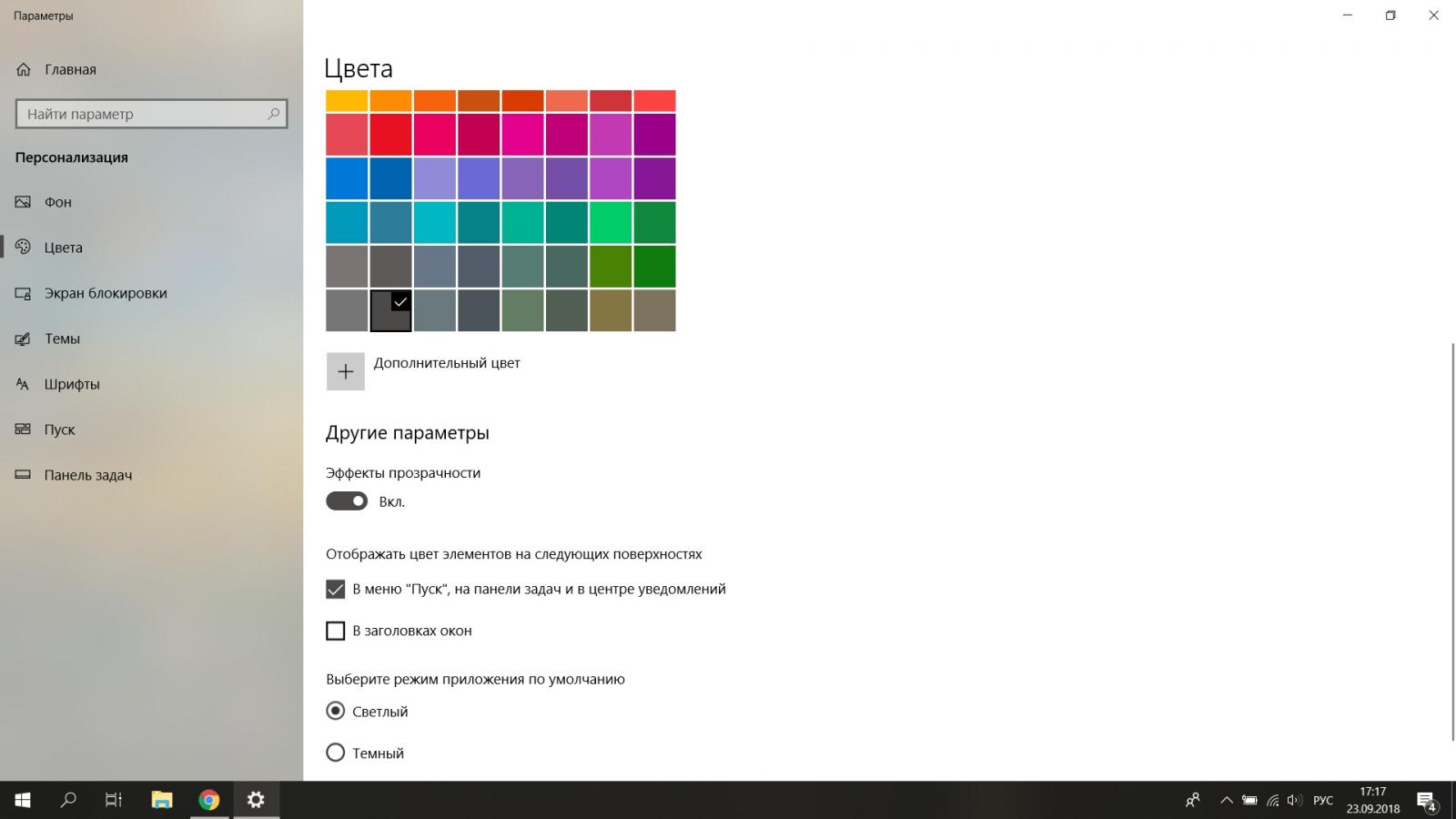This screenshot has height=819, width=1456.
Task: Switch input language via РУС
Action: point(1323,801)
